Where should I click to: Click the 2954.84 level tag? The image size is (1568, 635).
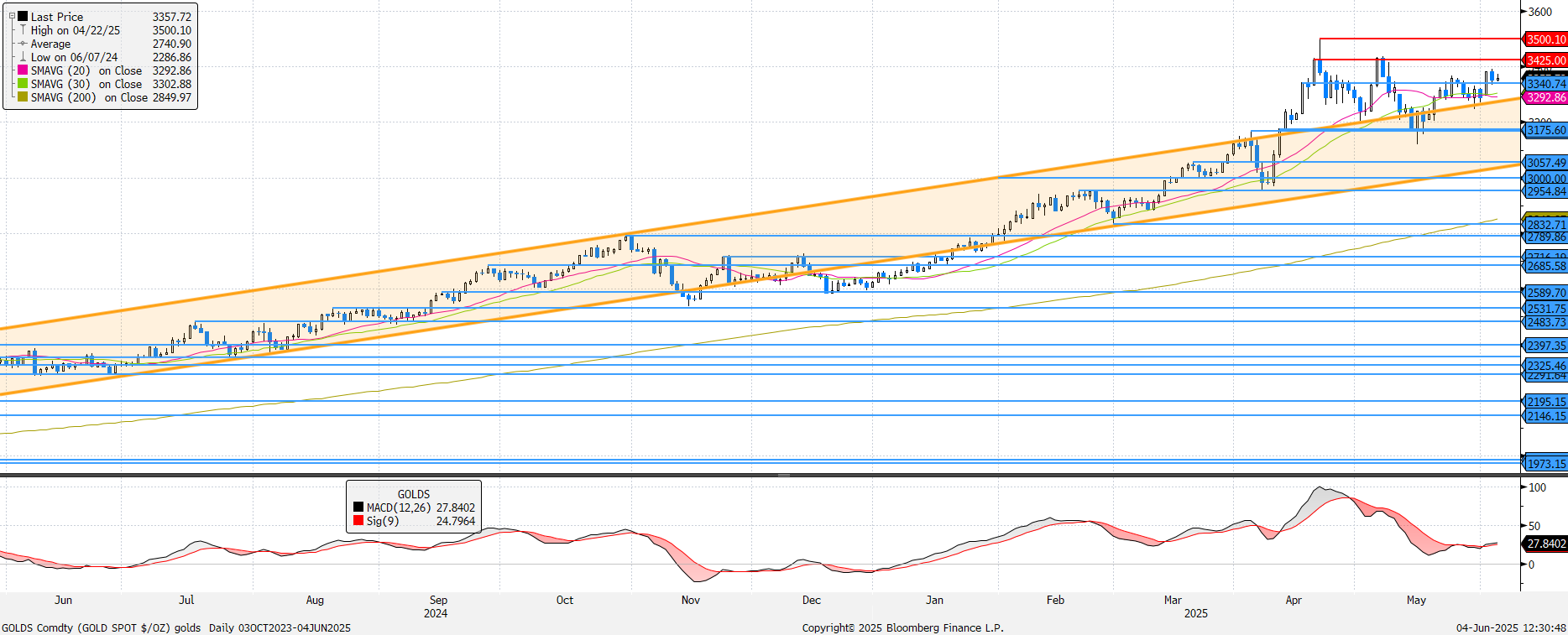pyautogui.click(x=1544, y=191)
